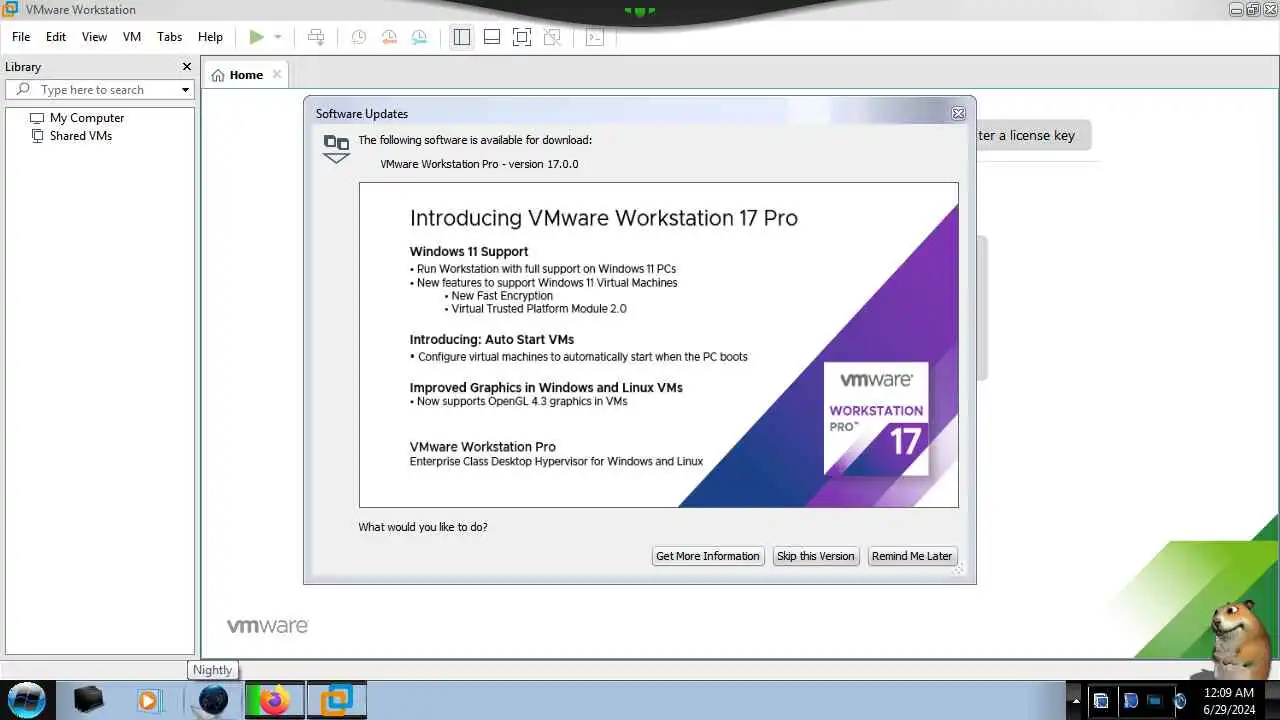Open the Nightly browser taskbar icon
Viewport: 1280px width, 720px height.
(213, 700)
